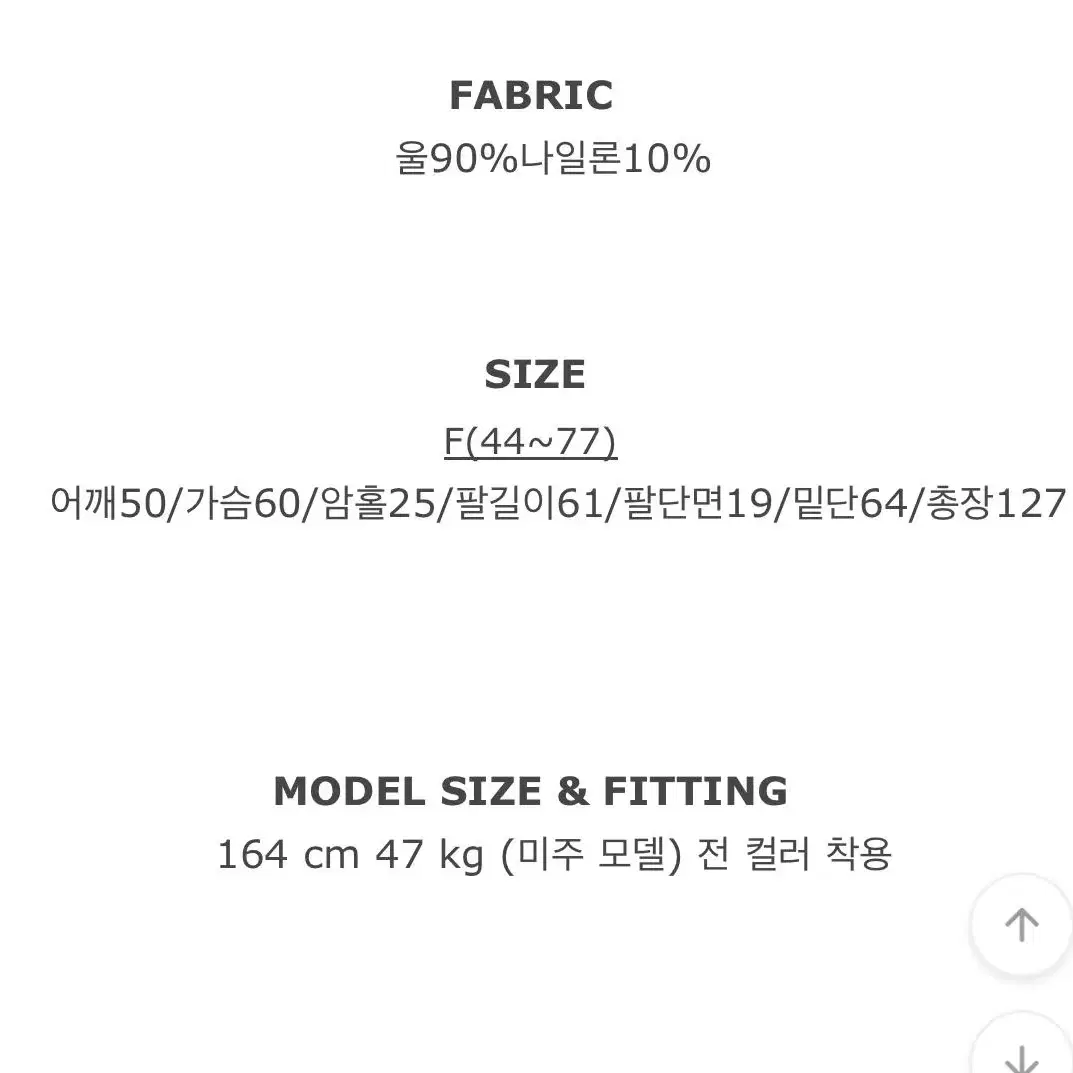Select the 어깨50 shoulder measurement
The image size is (1073, 1073).
click(x=108, y=503)
